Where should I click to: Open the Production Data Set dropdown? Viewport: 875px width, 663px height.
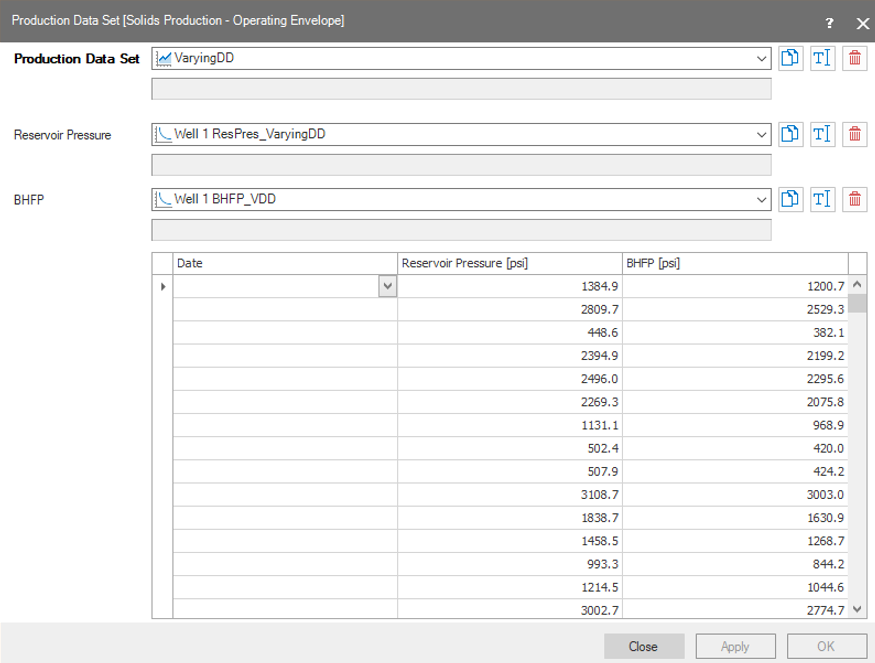(762, 59)
